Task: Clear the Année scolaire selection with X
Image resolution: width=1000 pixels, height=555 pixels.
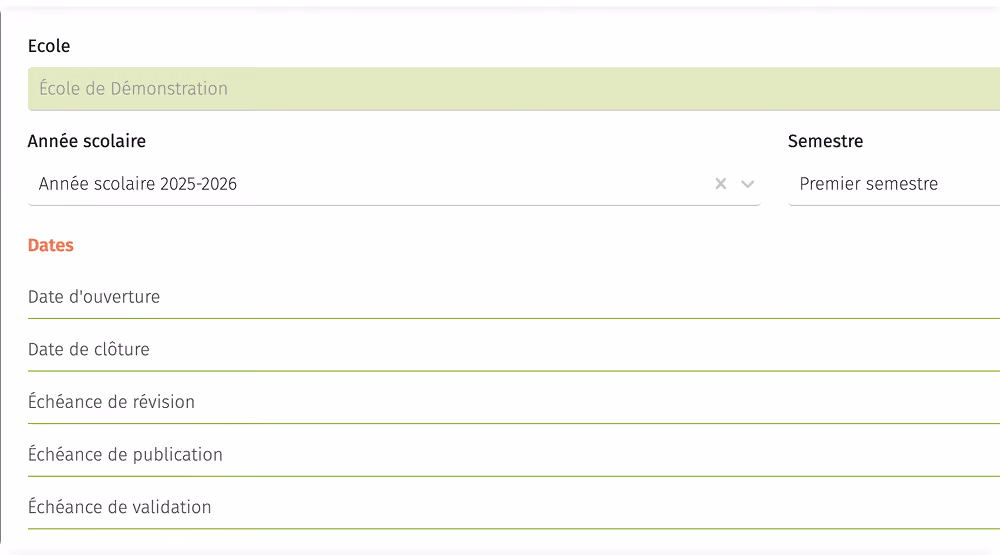Action: tap(721, 184)
